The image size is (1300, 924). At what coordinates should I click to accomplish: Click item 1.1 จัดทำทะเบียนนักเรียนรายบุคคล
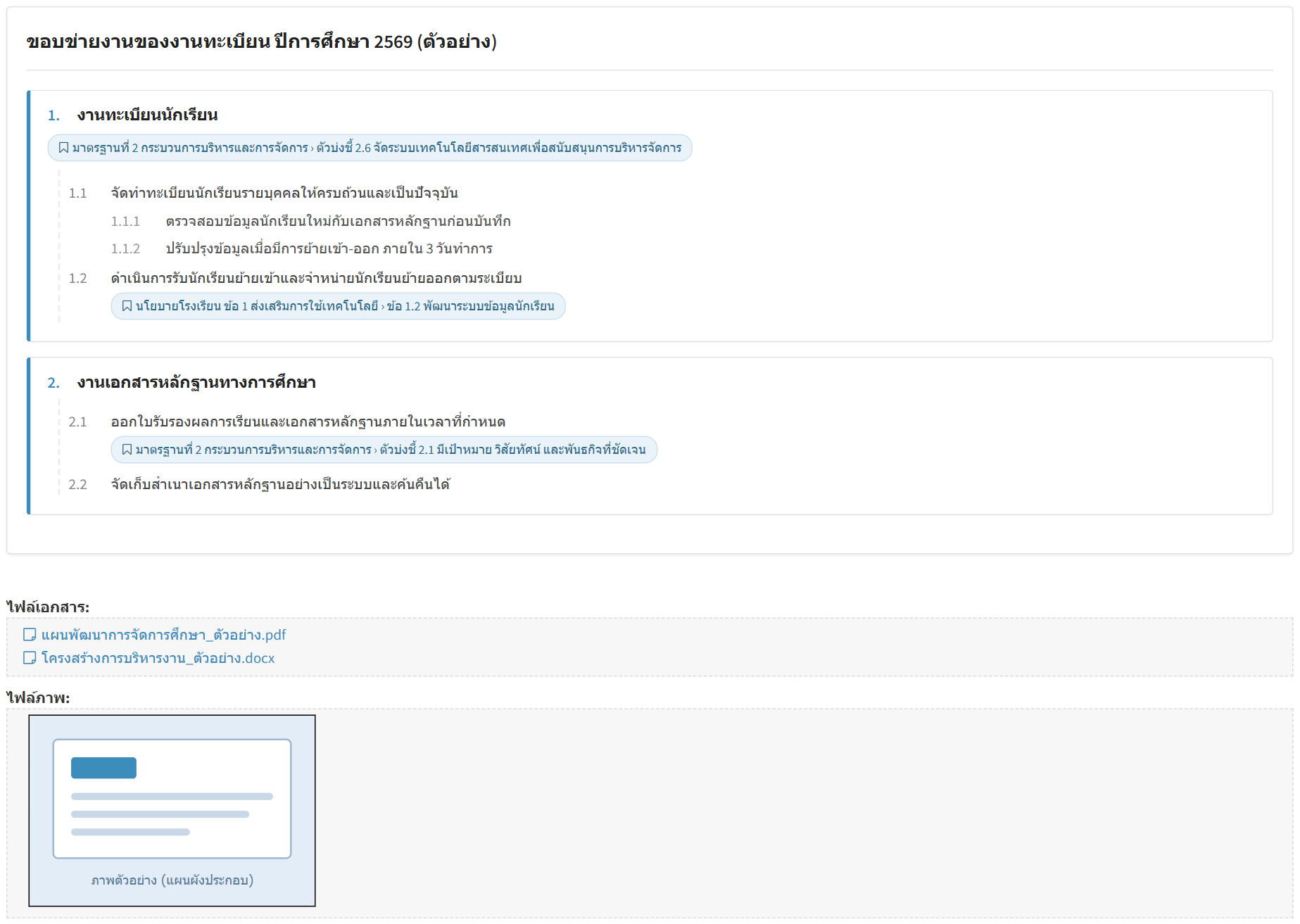(x=284, y=193)
